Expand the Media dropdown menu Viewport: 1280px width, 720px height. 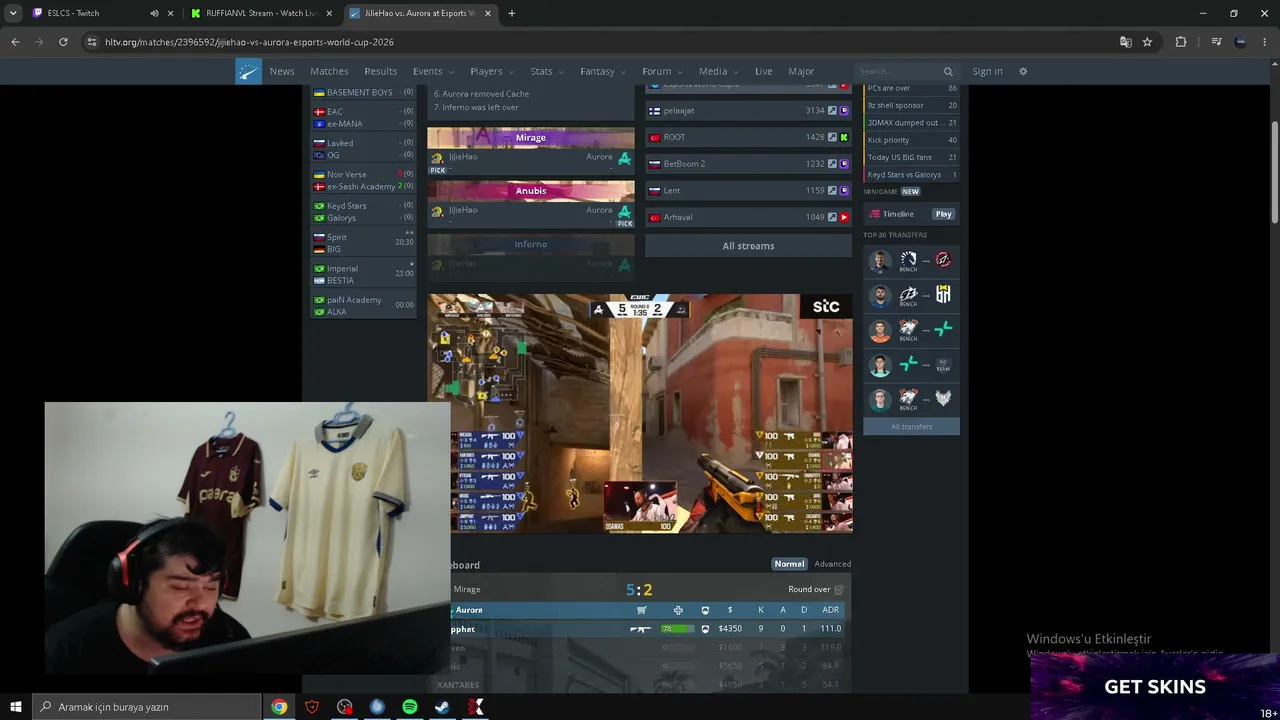pyautogui.click(x=718, y=71)
